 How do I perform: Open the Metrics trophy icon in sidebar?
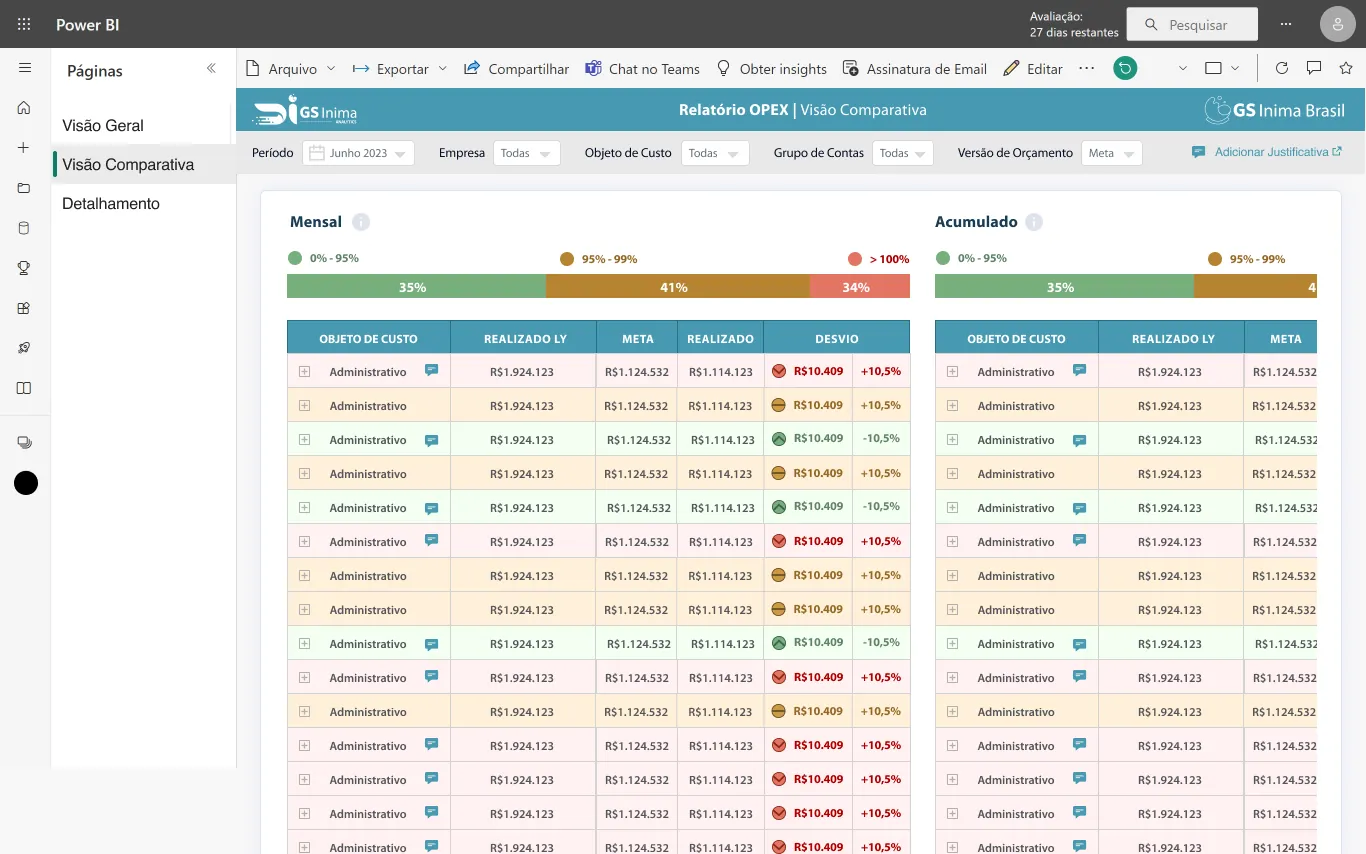(24, 268)
